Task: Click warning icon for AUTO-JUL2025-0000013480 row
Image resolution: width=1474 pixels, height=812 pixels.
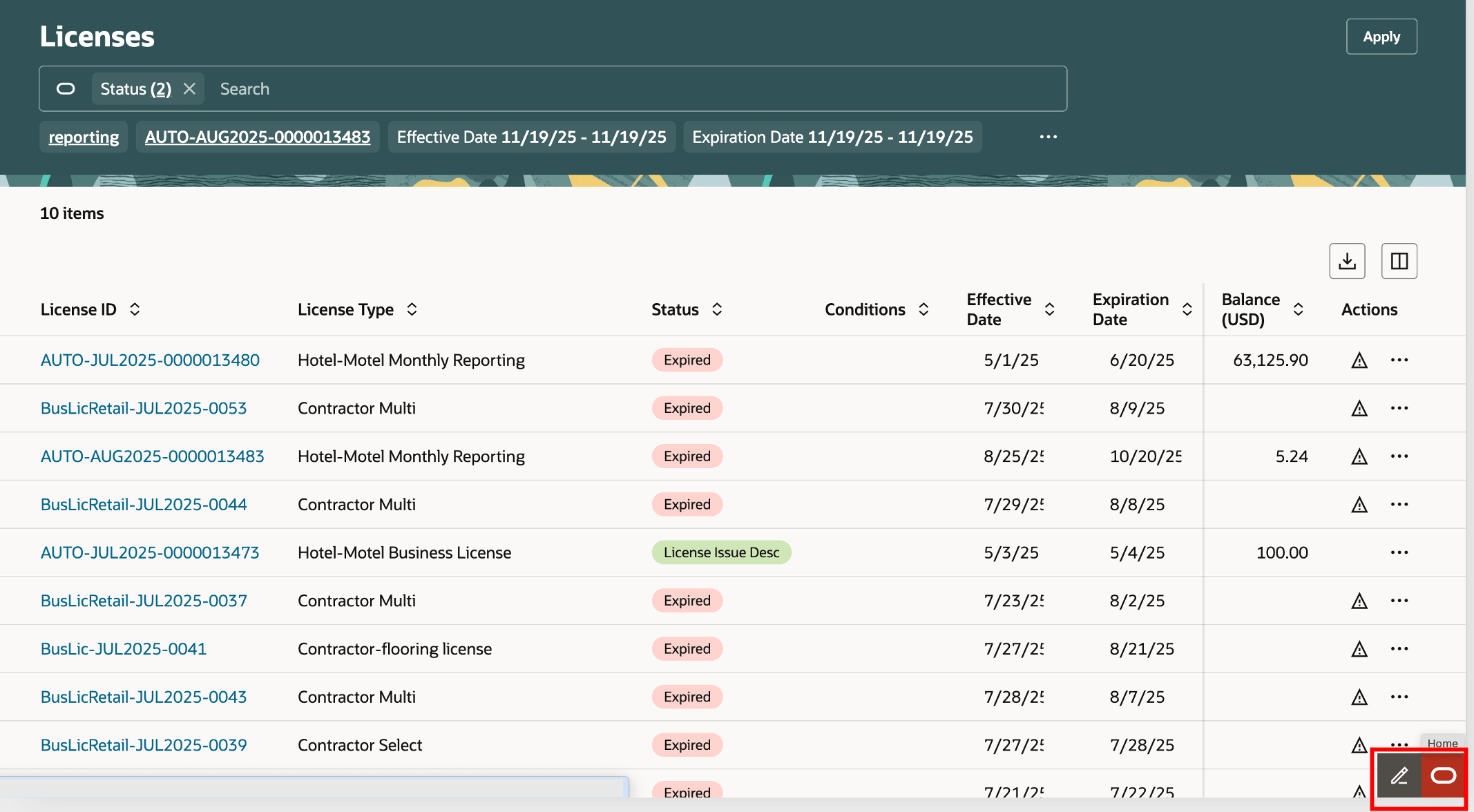Action: pyautogui.click(x=1359, y=360)
